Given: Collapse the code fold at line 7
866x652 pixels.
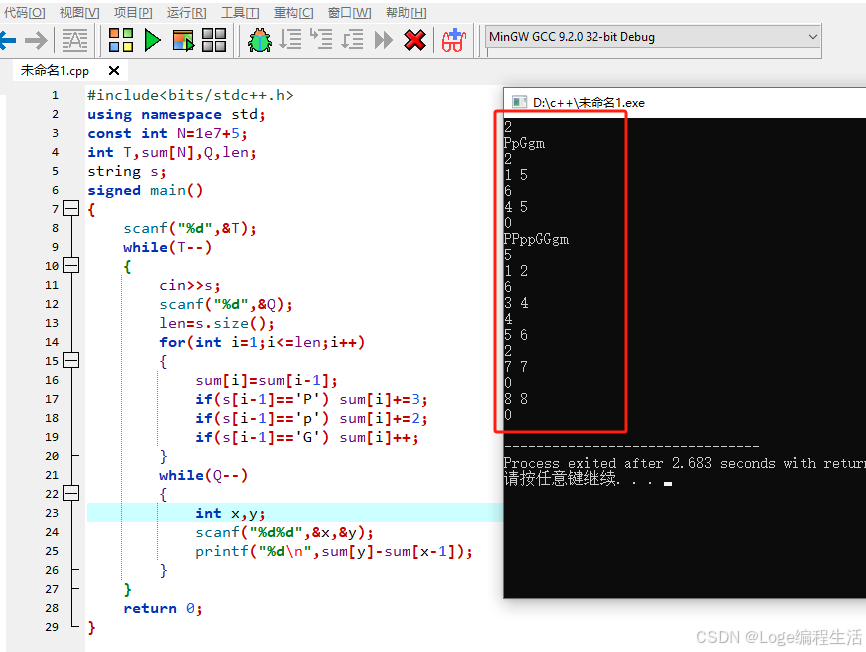Looking at the screenshot, I should tap(71, 208).
